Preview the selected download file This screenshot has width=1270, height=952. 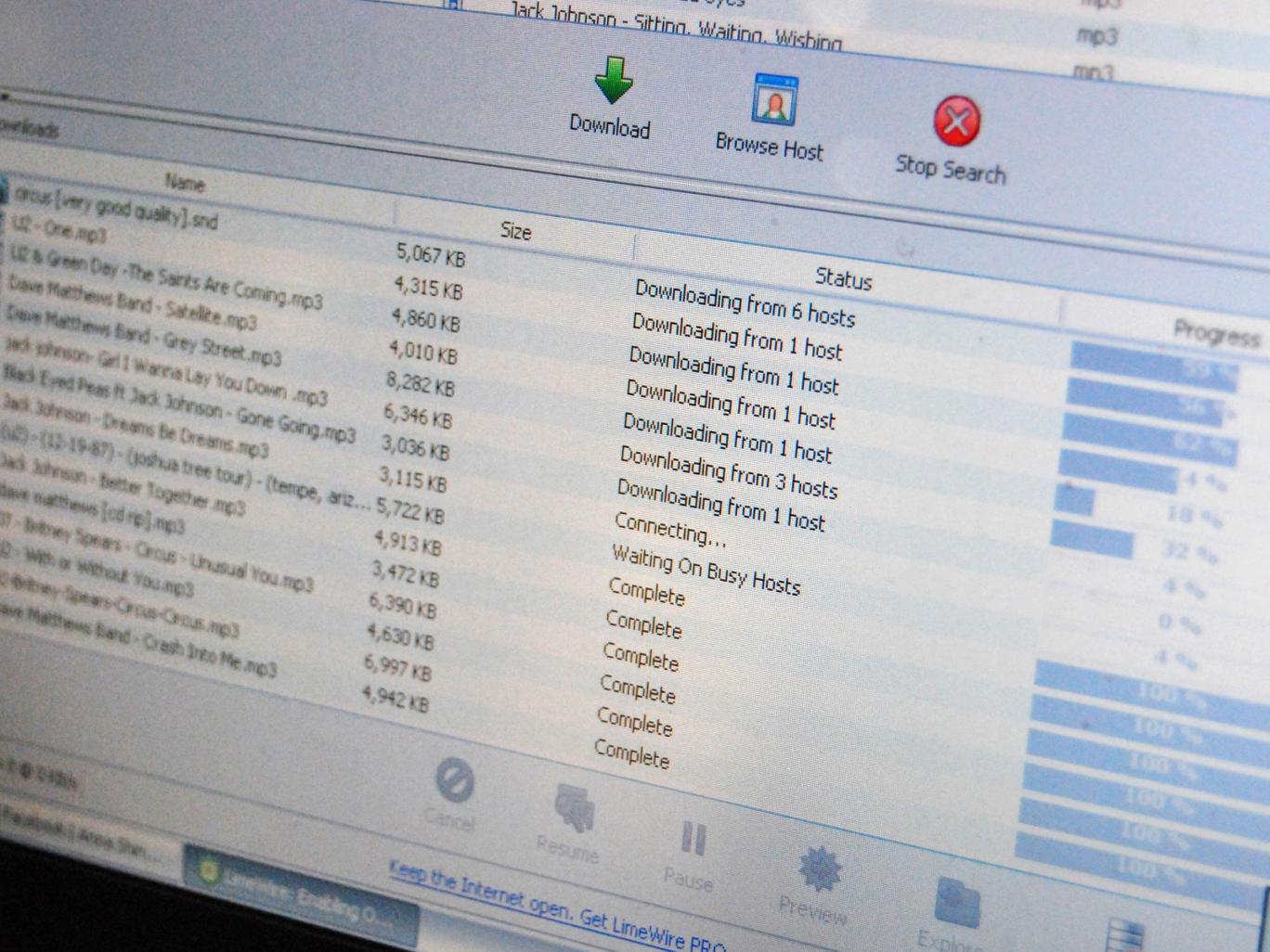click(815, 884)
